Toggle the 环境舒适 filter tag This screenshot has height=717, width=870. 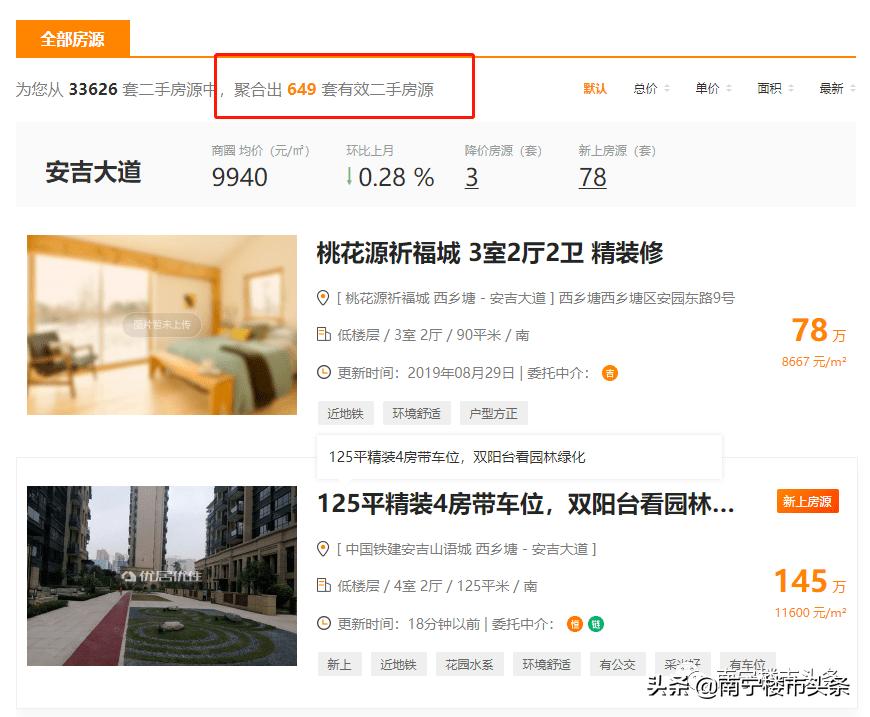click(x=417, y=413)
